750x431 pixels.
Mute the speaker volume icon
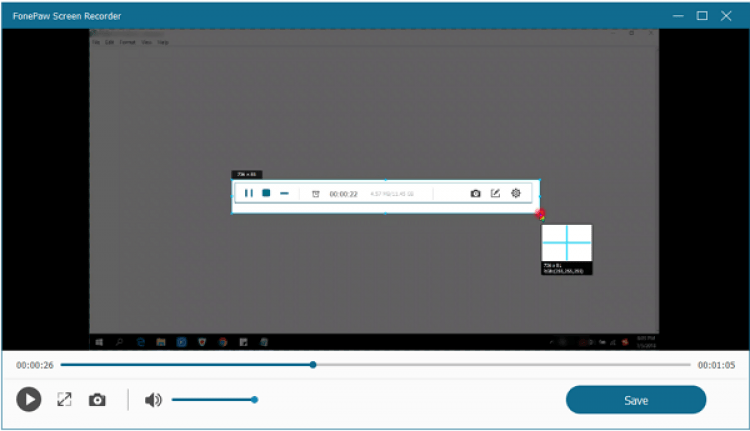point(153,400)
